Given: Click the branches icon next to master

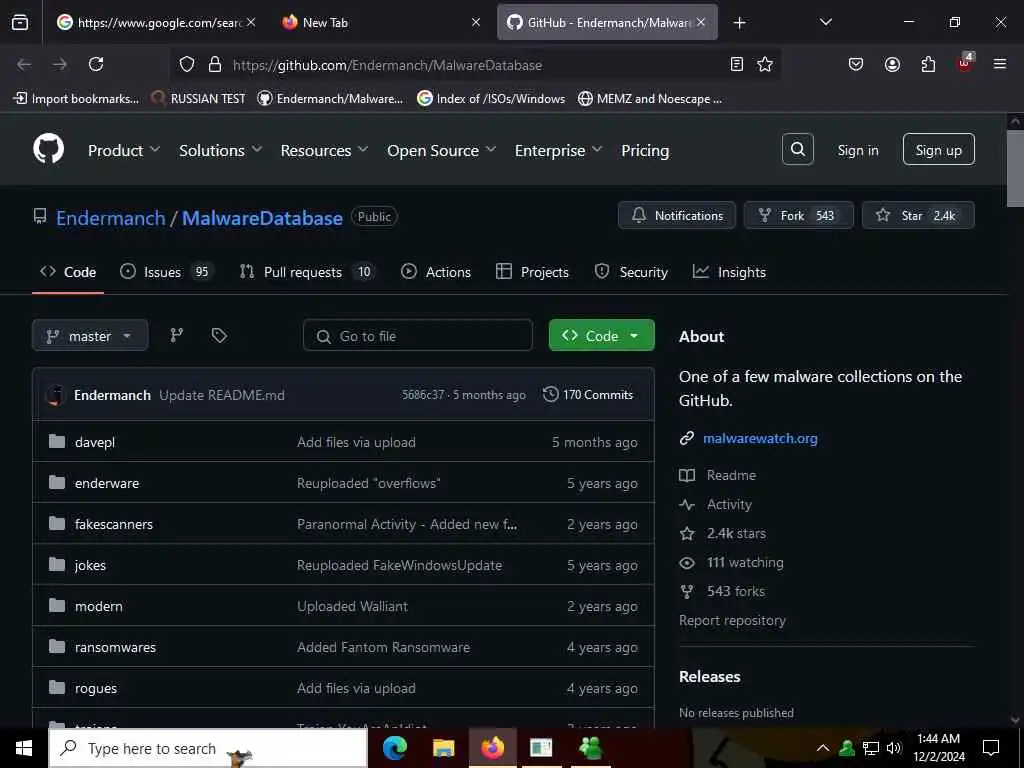Looking at the screenshot, I should click(176, 335).
